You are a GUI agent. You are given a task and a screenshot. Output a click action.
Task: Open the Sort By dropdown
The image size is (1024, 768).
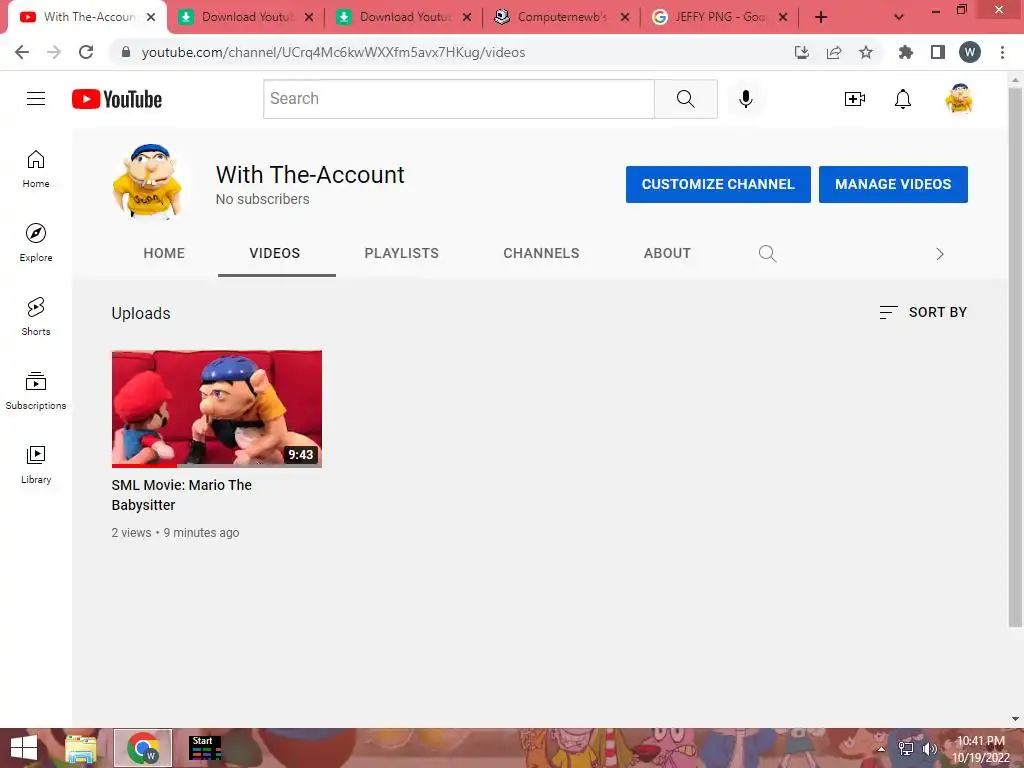[923, 312]
